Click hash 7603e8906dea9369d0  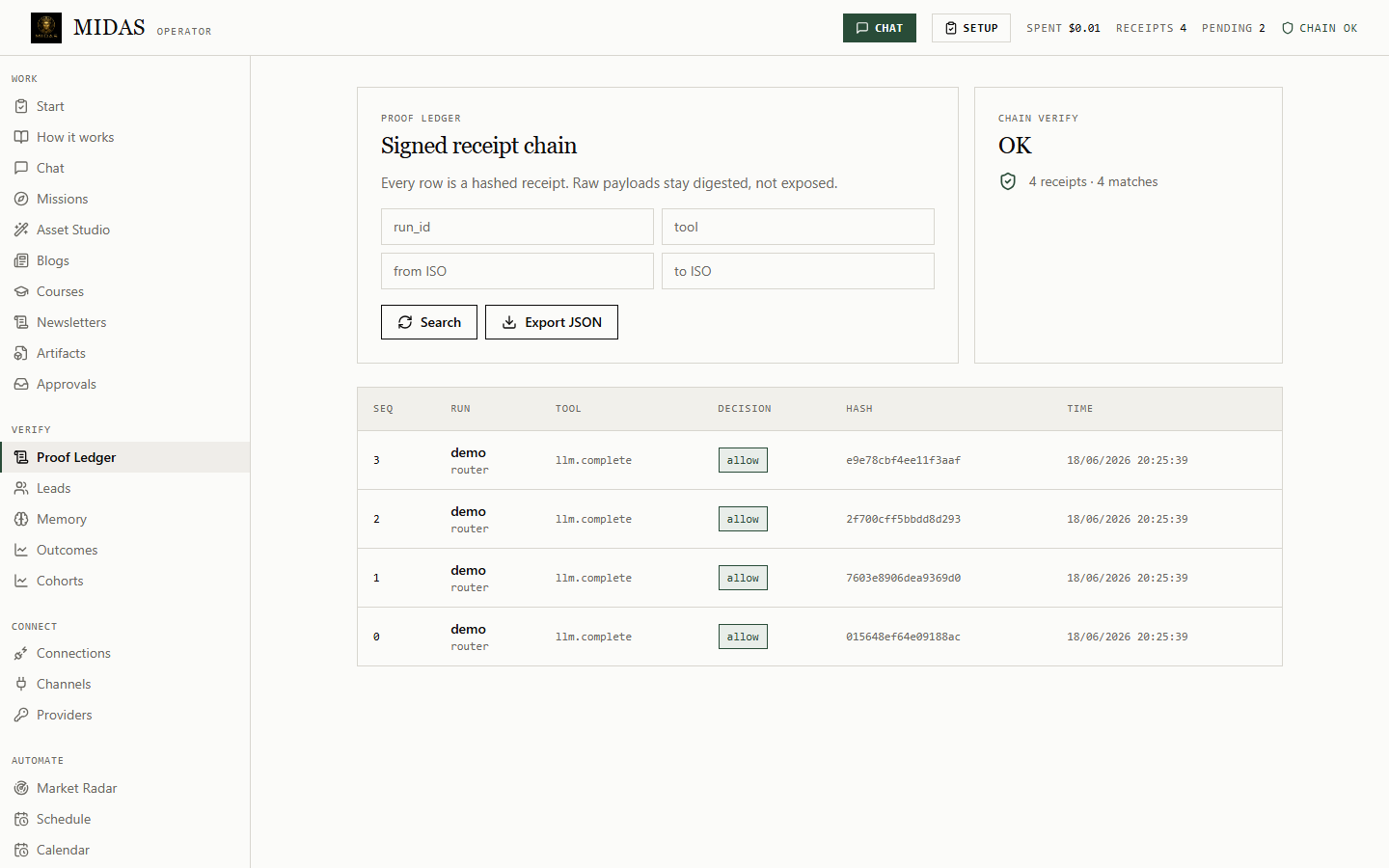click(904, 578)
